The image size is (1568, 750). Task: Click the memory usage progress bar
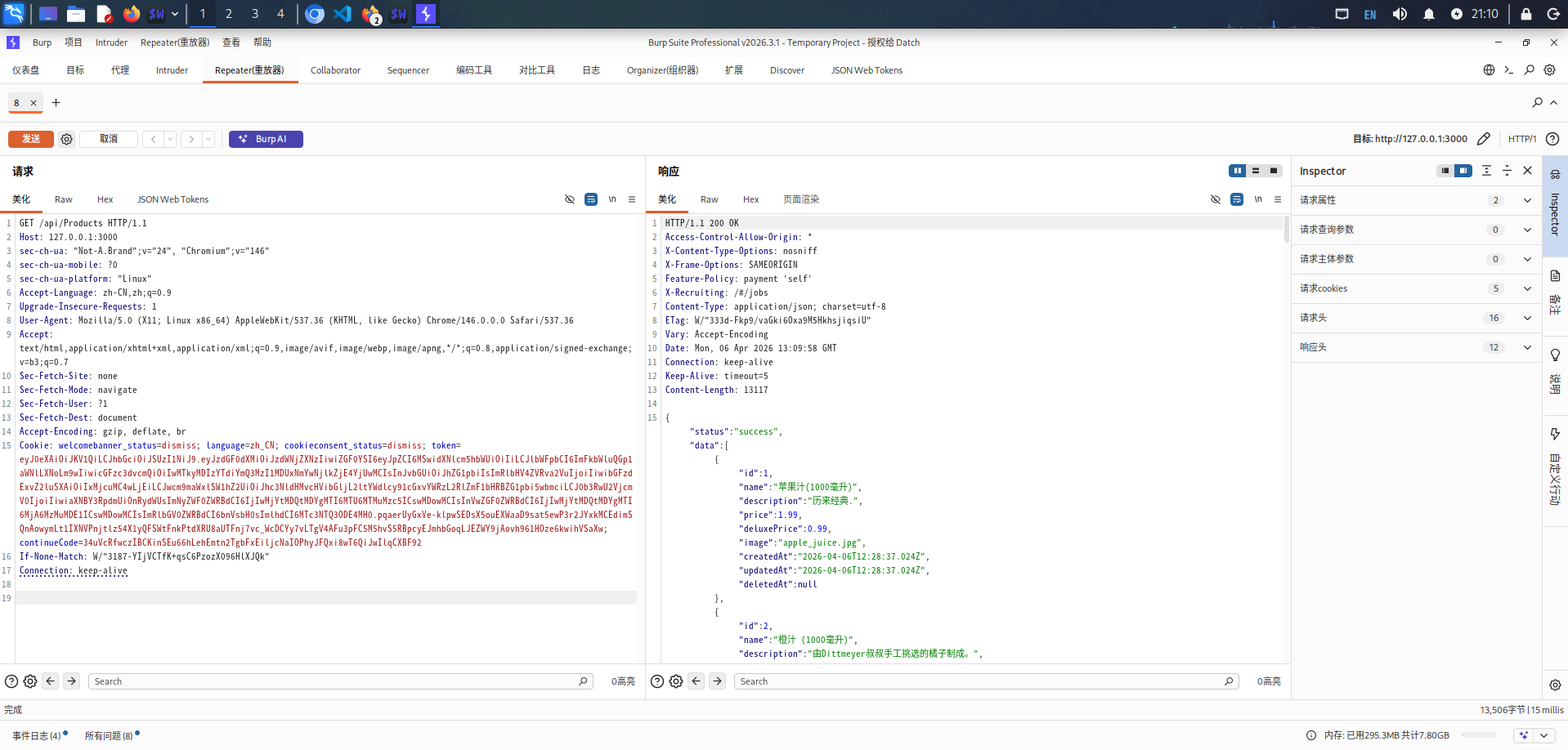[1479, 735]
